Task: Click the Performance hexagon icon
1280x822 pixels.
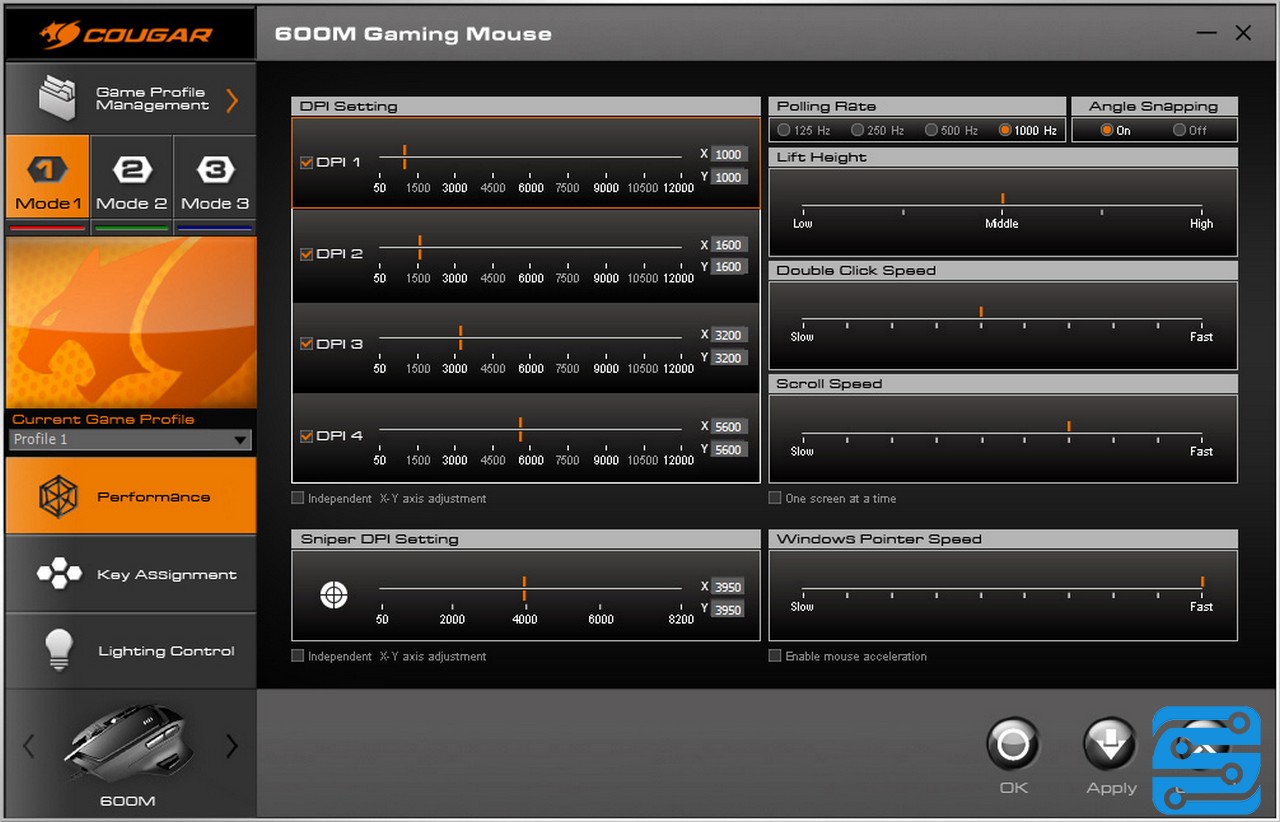Action: point(58,496)
